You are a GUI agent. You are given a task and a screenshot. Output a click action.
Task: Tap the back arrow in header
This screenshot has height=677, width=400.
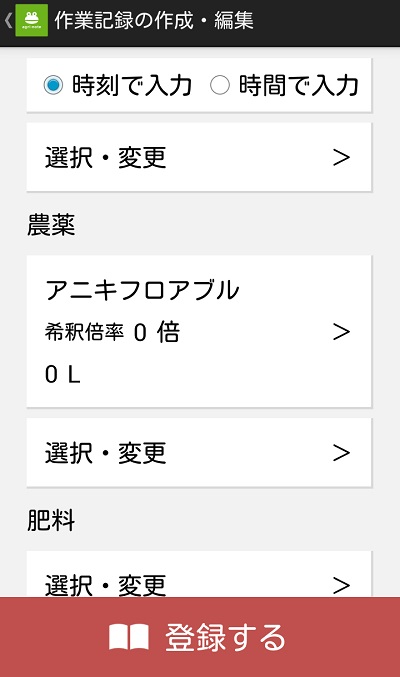coord(8,20)
